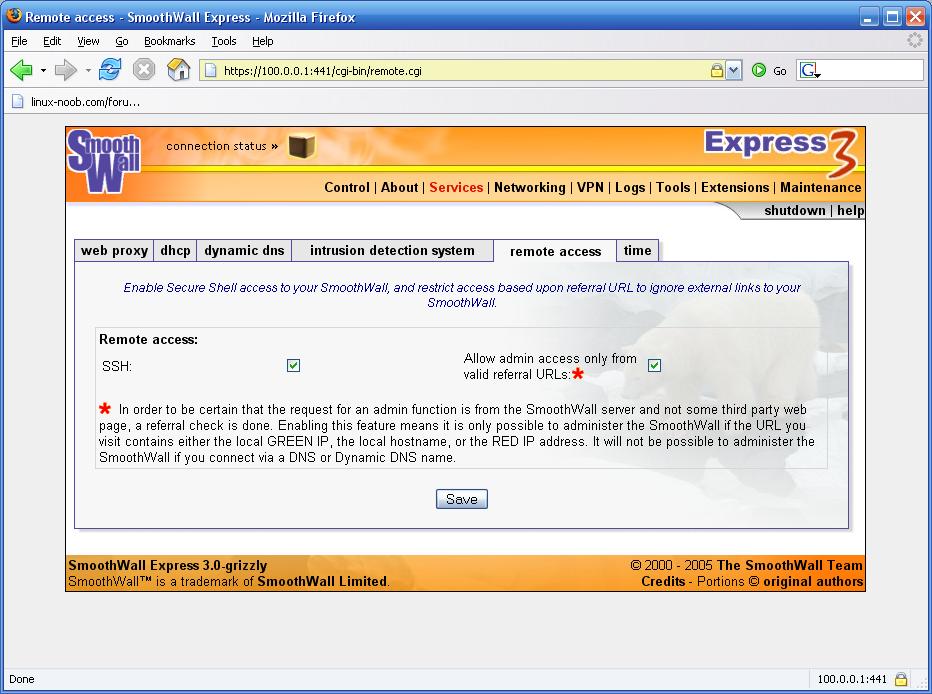This screenshot has width=932, height=694.
Task: Switch to the web proxy tab
Action: tap(114, 251)
